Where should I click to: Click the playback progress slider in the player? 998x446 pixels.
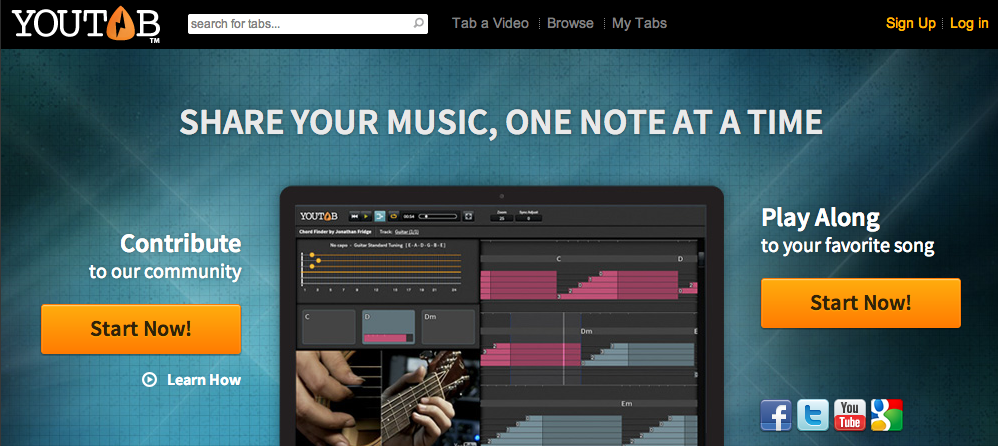point(437,216)
